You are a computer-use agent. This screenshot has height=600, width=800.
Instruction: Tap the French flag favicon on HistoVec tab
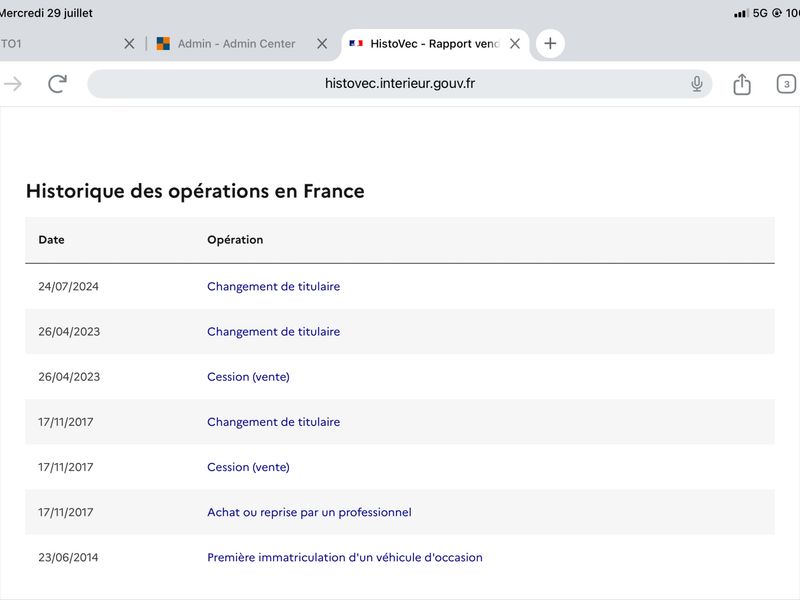[356, 43]
